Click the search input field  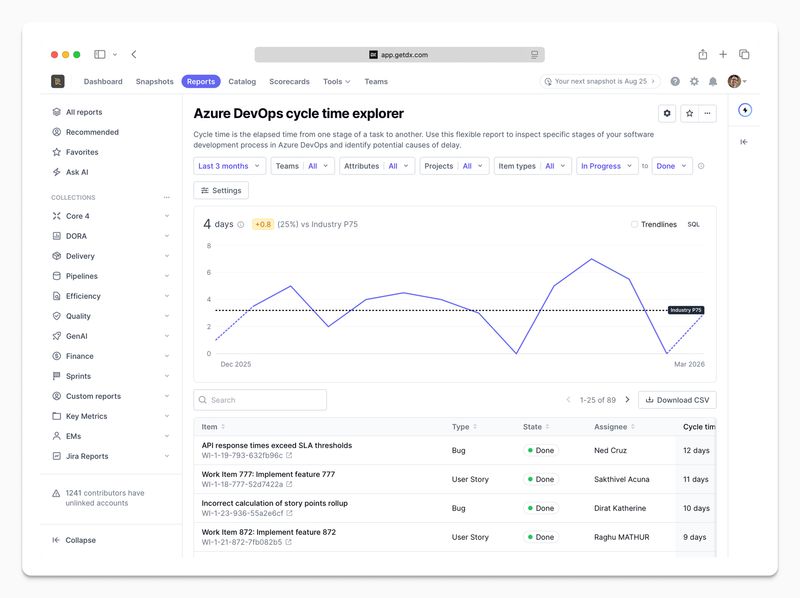[x=260, y=400]
